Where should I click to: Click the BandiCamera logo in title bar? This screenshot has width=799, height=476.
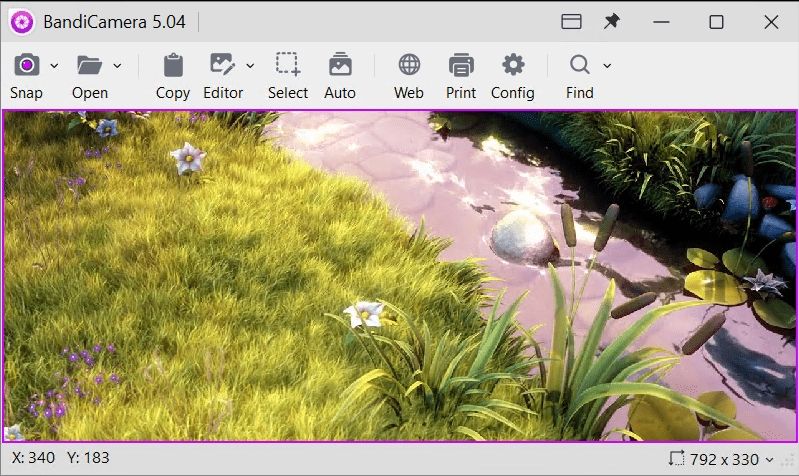(x=22, y=22)
